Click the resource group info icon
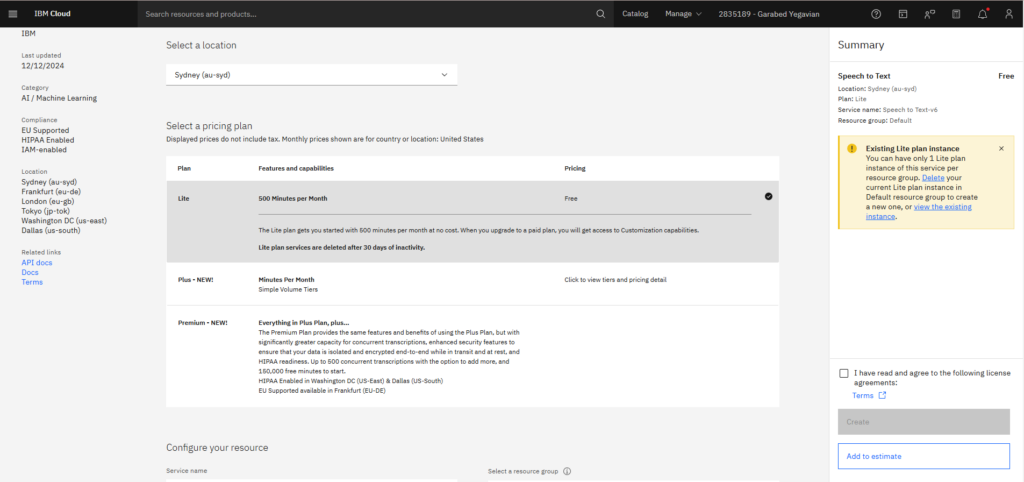The image size is (1024, 482). pyautogui.click(x=567, y=471)
